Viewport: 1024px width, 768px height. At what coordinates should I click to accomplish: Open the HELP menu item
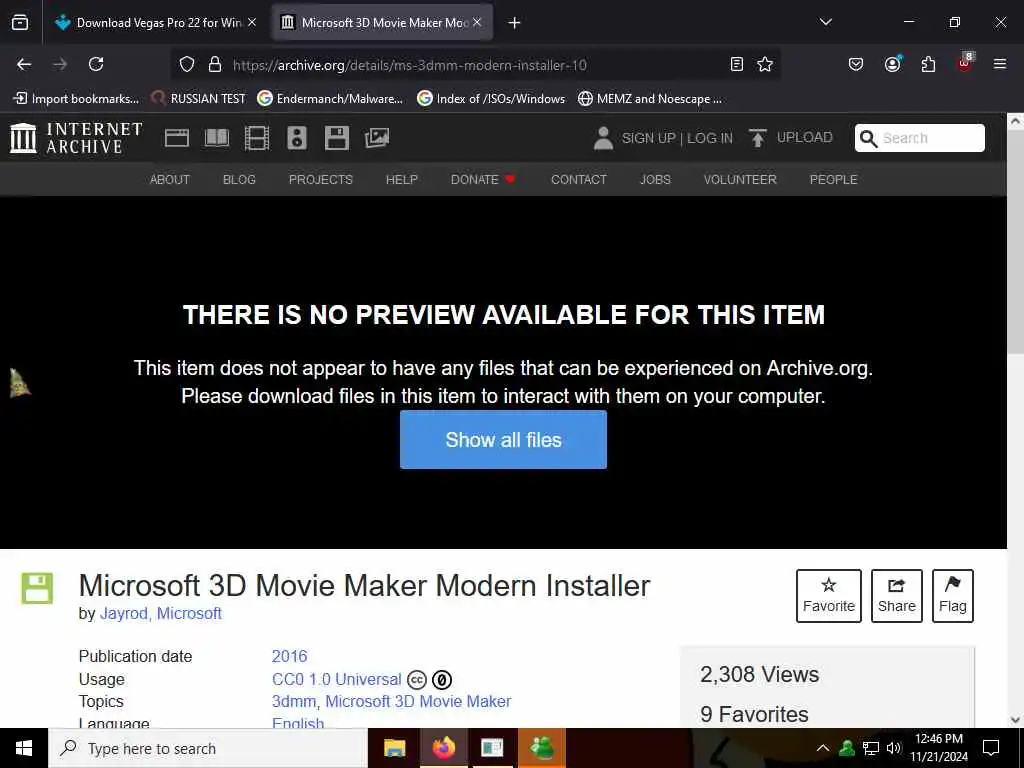402,180
